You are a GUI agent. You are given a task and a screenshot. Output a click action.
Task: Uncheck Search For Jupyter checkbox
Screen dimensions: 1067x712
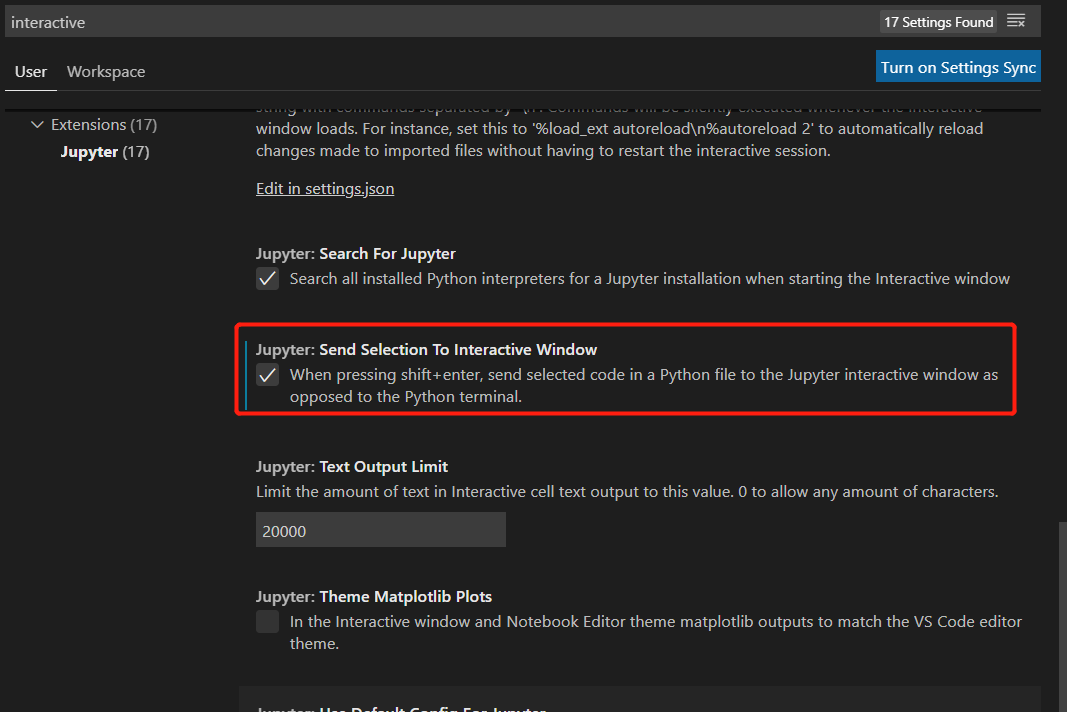point(267,278)
